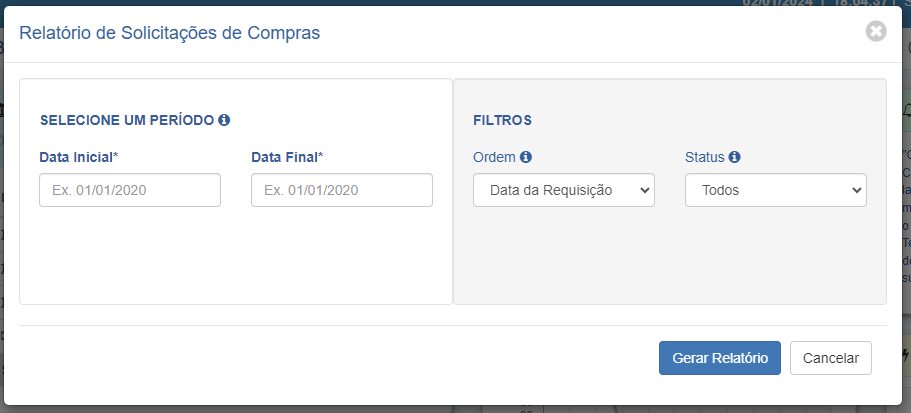Click the SELECIONE UM PERÍODO heading text
The image size is (911, 413).
point(127,120)
